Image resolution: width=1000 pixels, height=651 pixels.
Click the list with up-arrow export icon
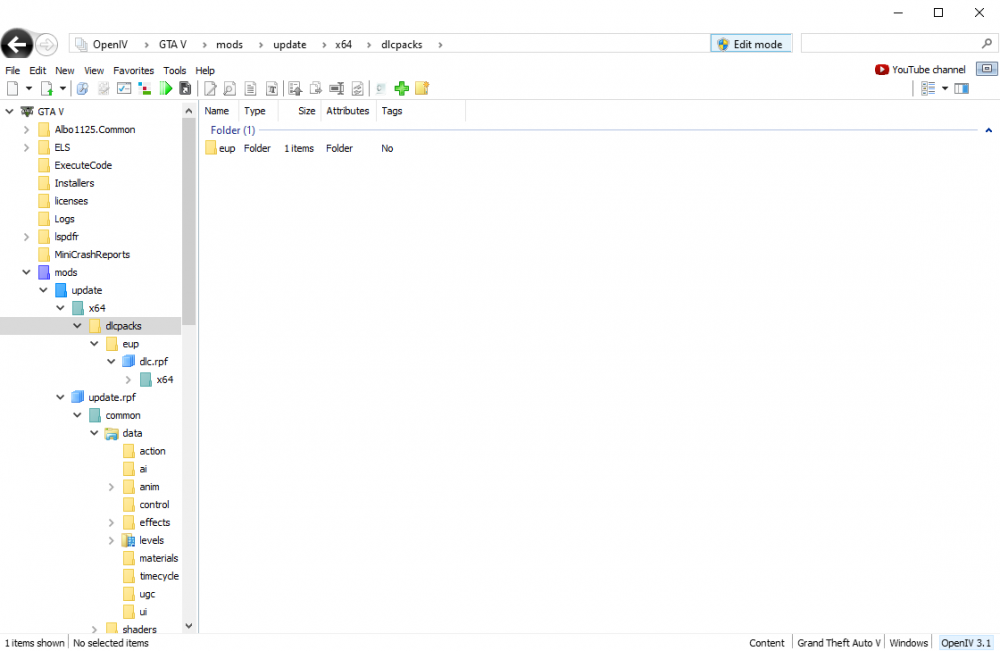coord(295,89)
